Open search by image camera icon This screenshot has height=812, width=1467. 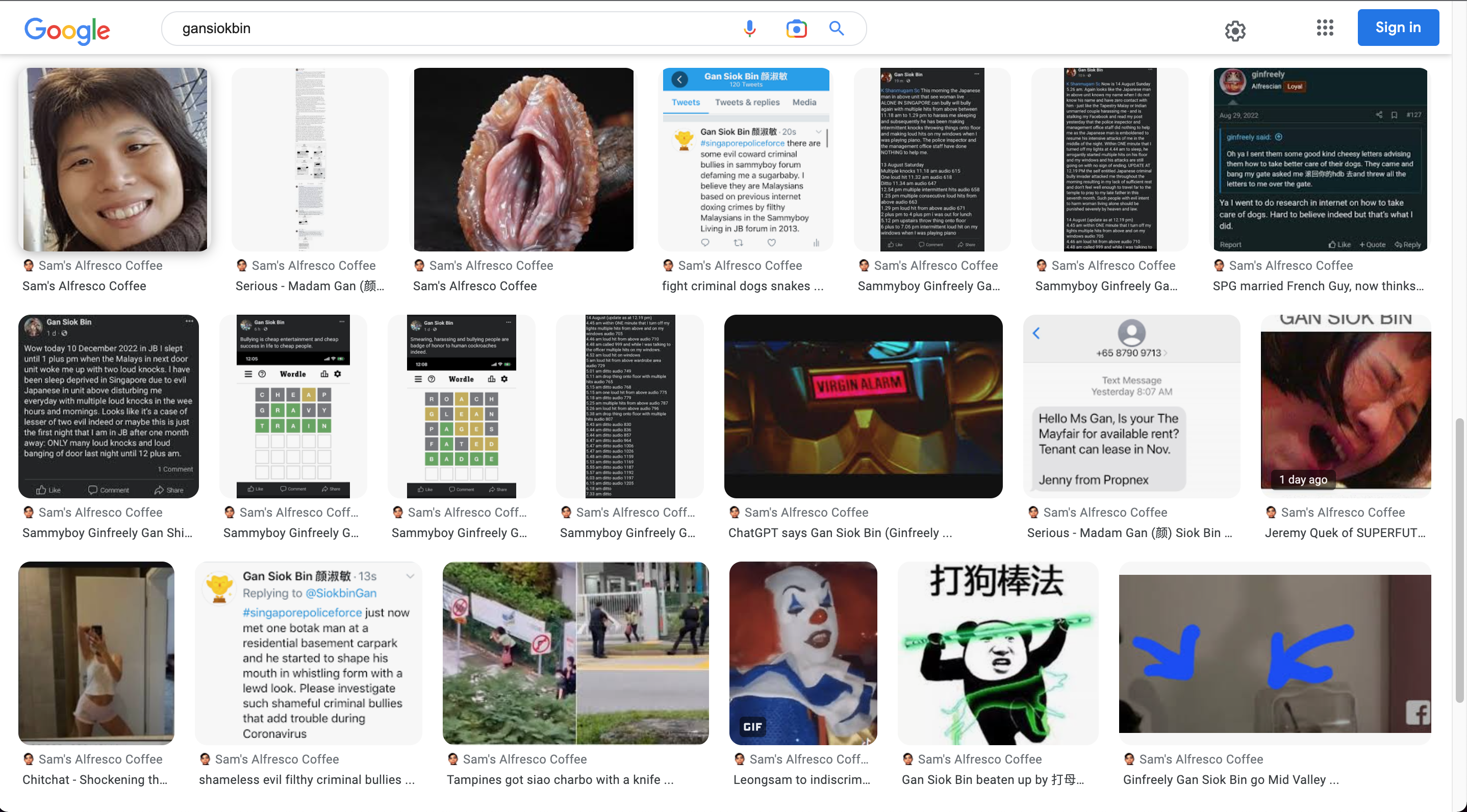(796, 28)
